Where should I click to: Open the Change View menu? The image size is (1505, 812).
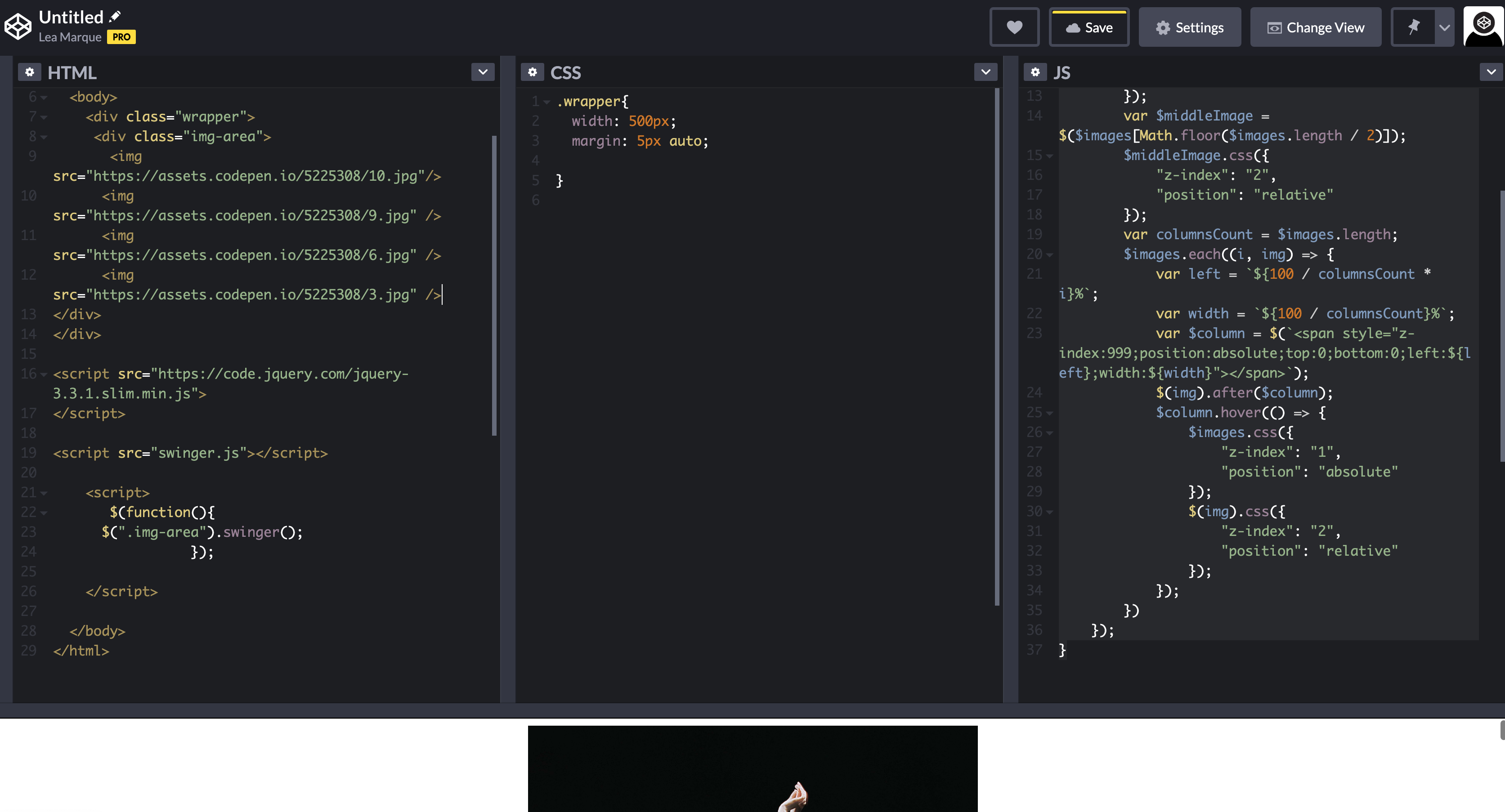(x=1315, y=27)
